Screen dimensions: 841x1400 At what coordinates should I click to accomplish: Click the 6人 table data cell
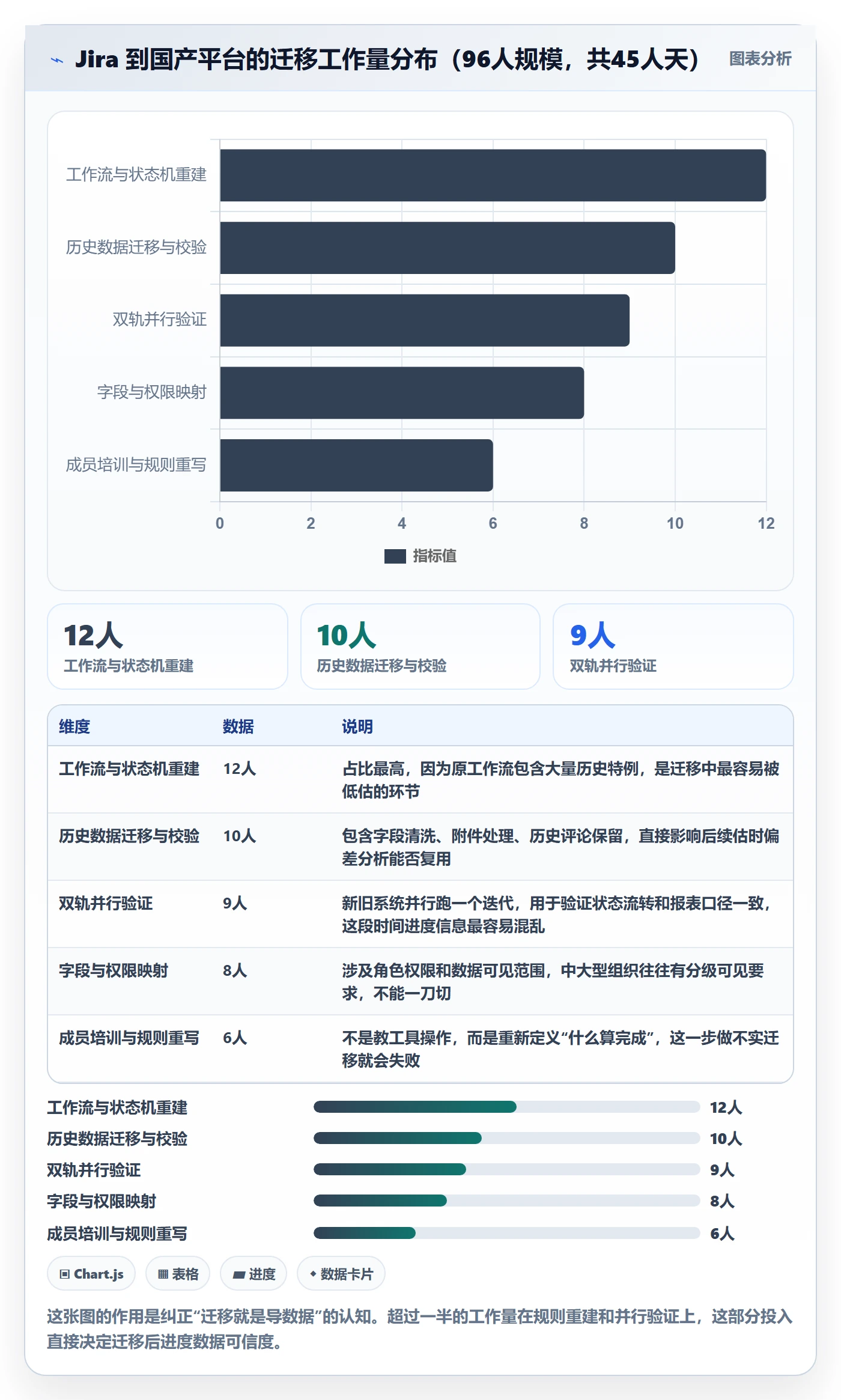[x=235, y=1038]
